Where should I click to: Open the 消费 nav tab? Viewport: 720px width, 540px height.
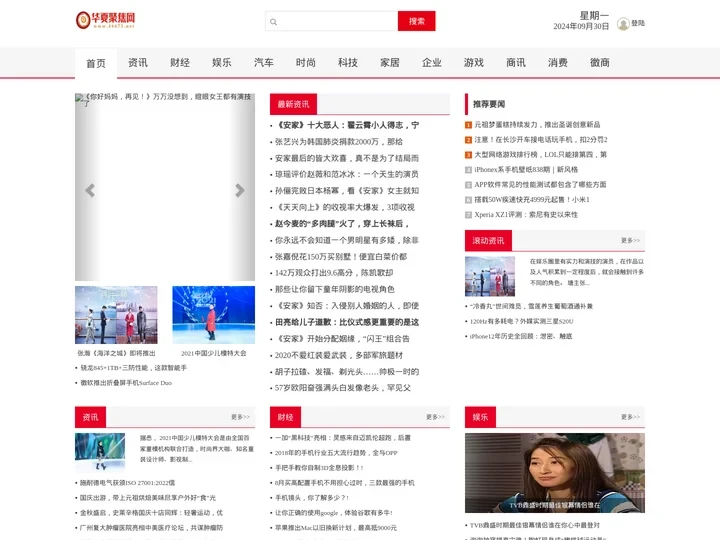point(558,62)
